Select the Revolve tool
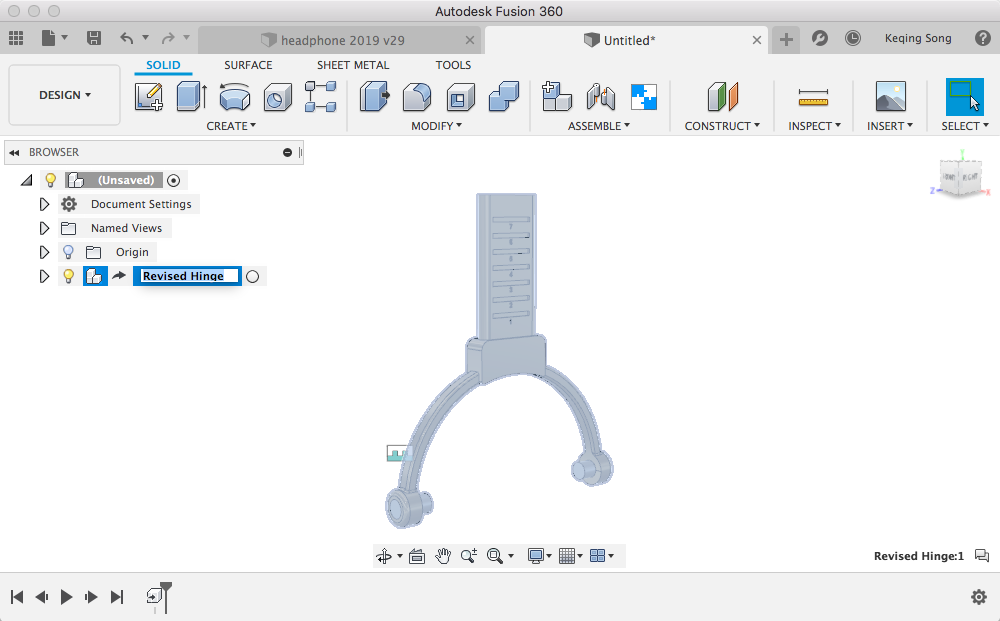The image size is (1000, 621). (235, 97)
